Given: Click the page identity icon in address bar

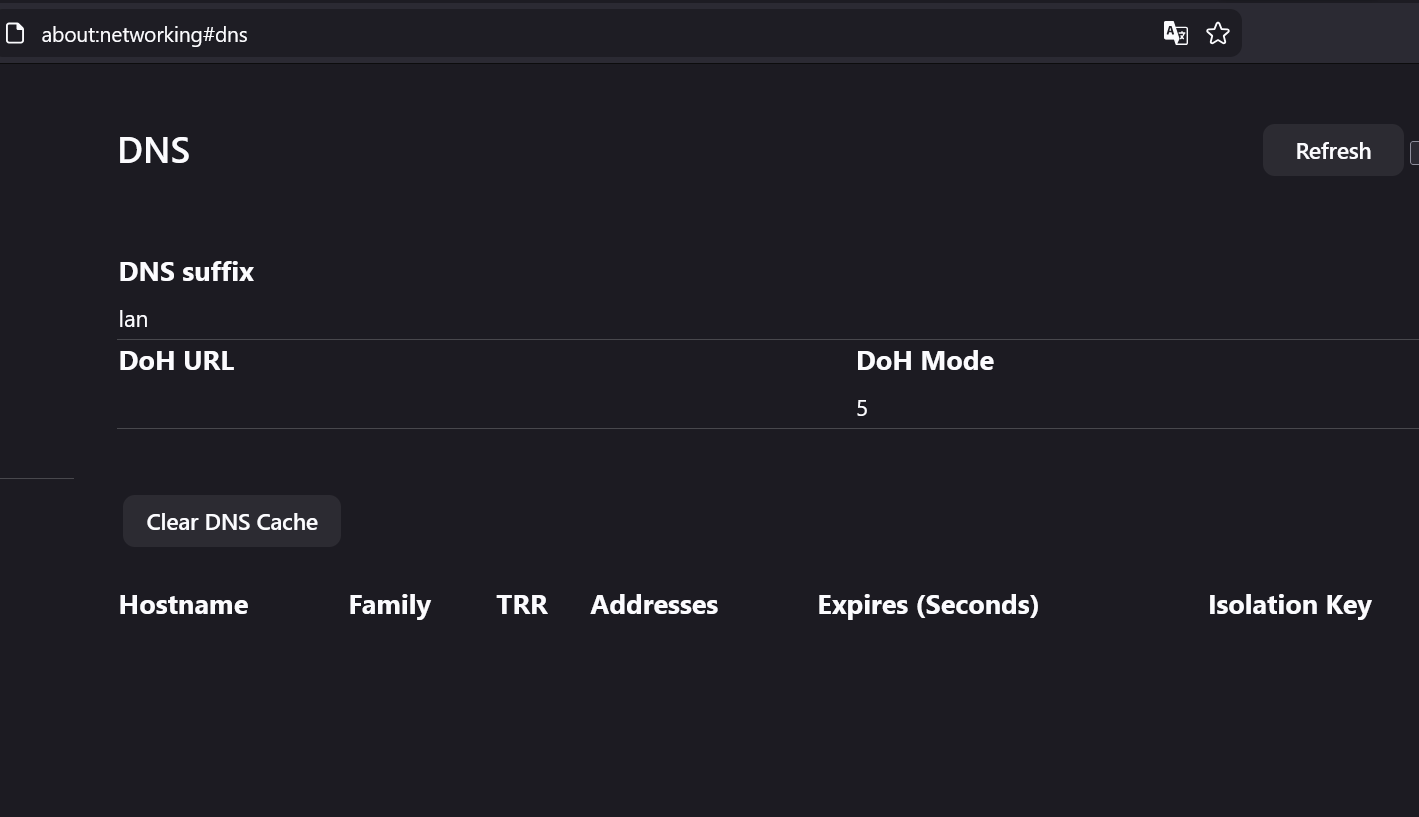Looking at the screenshot, I should point(15,34).
